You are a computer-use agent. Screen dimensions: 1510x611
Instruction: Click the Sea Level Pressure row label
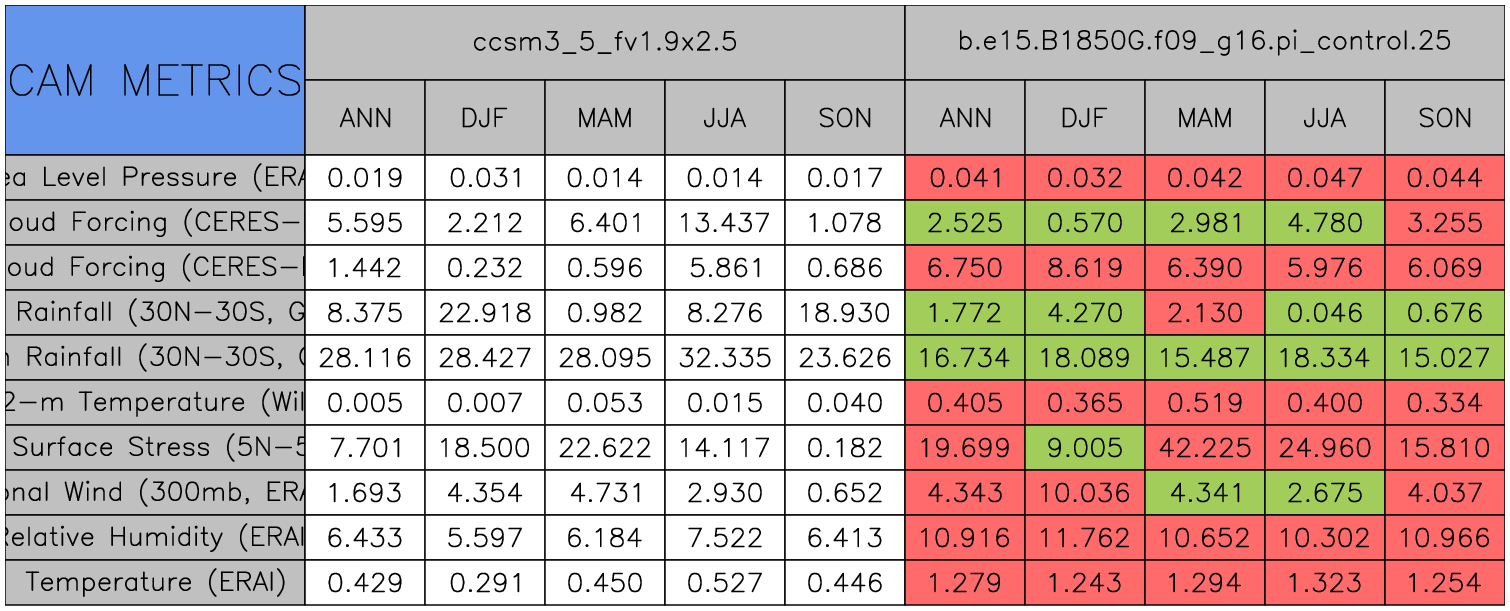[155, 178]
